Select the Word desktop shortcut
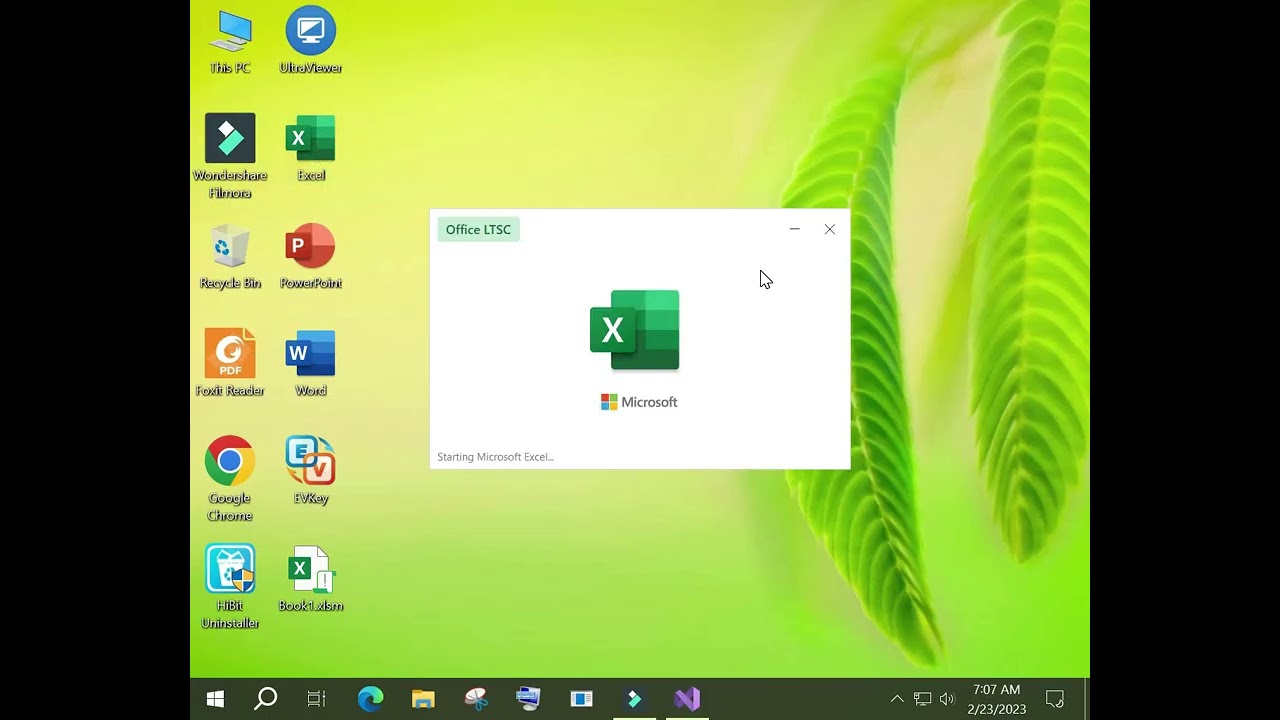 pos(310,363)
